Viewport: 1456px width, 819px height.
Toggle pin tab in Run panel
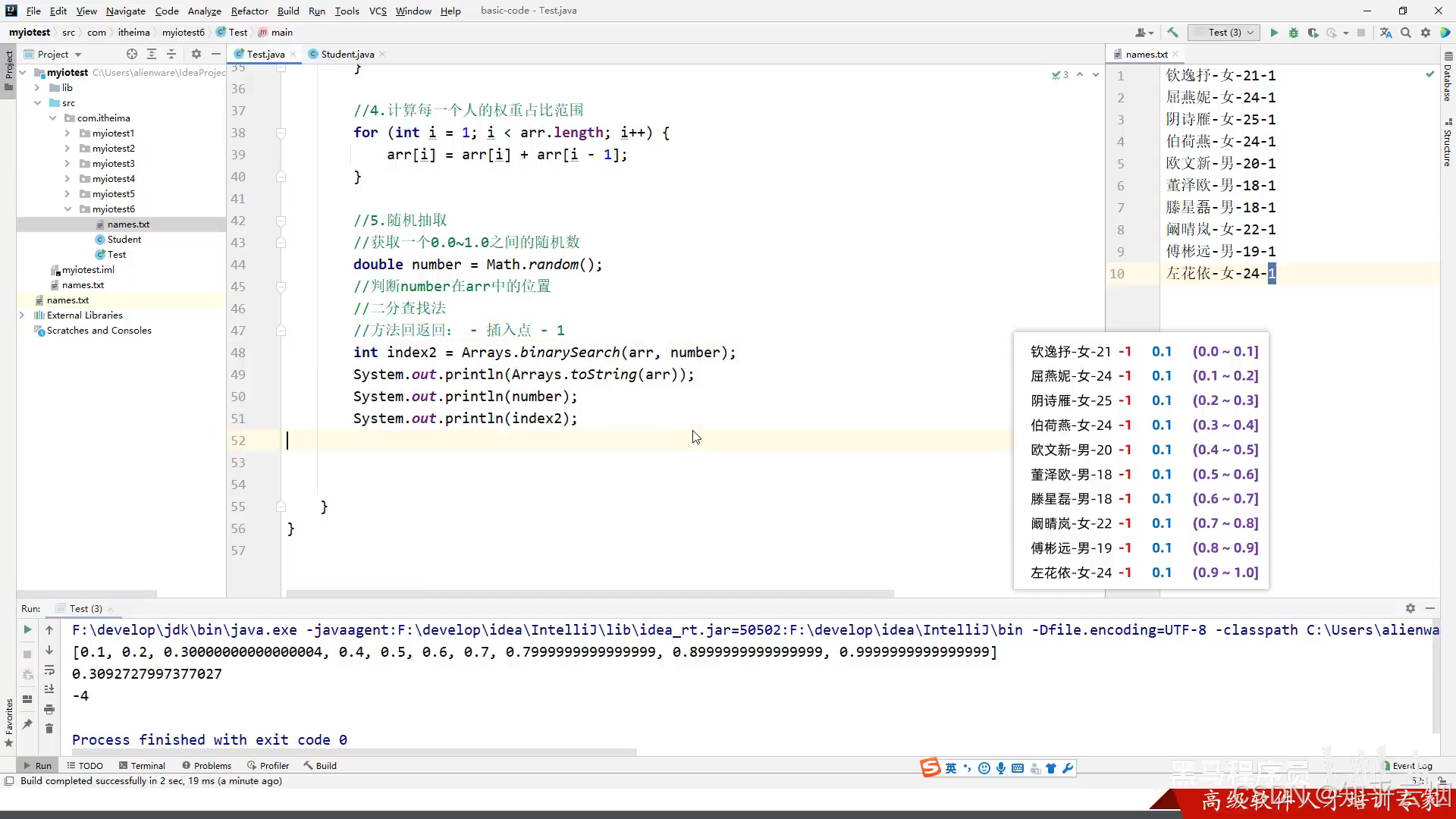27,724
